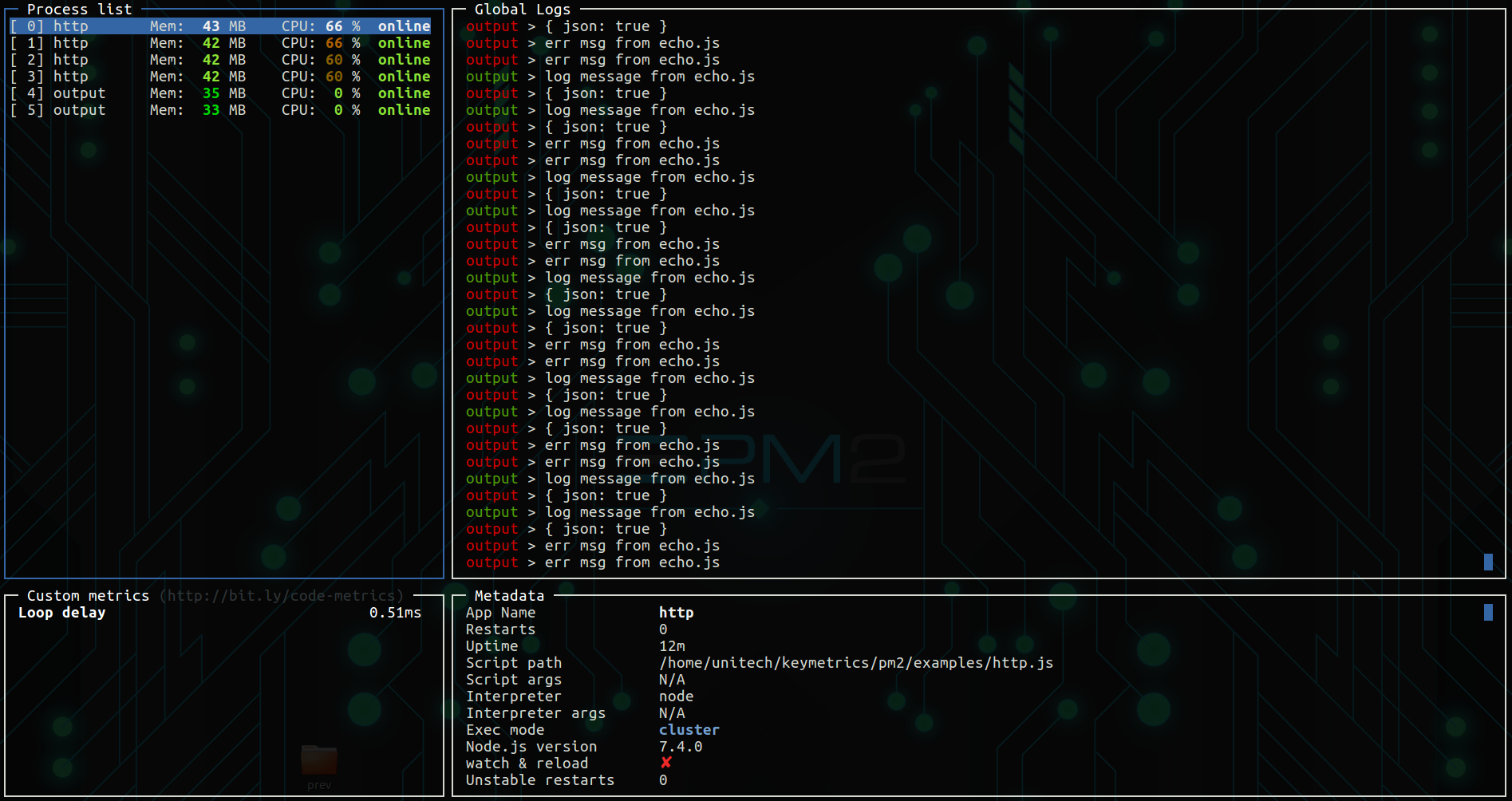Open the code-metrics bit.ly link

281,595
